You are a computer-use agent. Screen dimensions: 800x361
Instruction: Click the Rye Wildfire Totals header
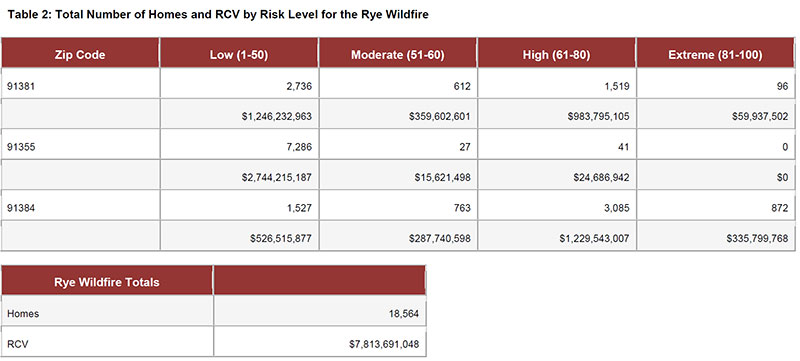coord(107,280)
